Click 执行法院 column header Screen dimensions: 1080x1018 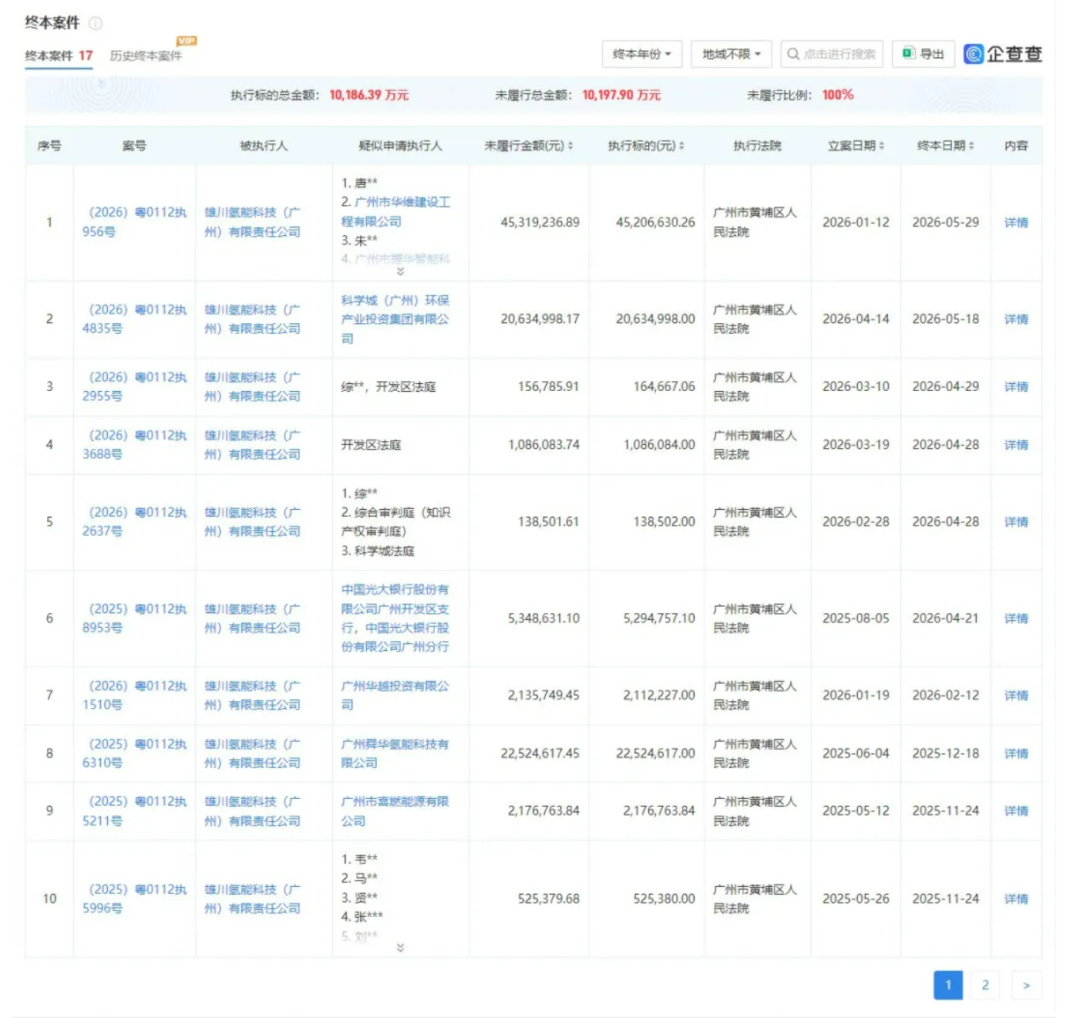coord(757,146)
